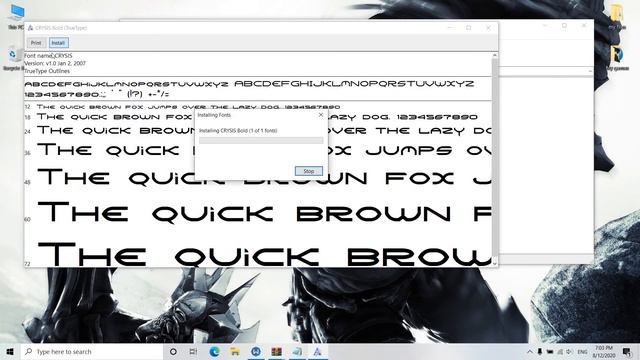This screenshot has width=640, height=360.
Task: Click the Version: v1.0 Jan 2, 2007 text
Action: click(x=55, y=63)
